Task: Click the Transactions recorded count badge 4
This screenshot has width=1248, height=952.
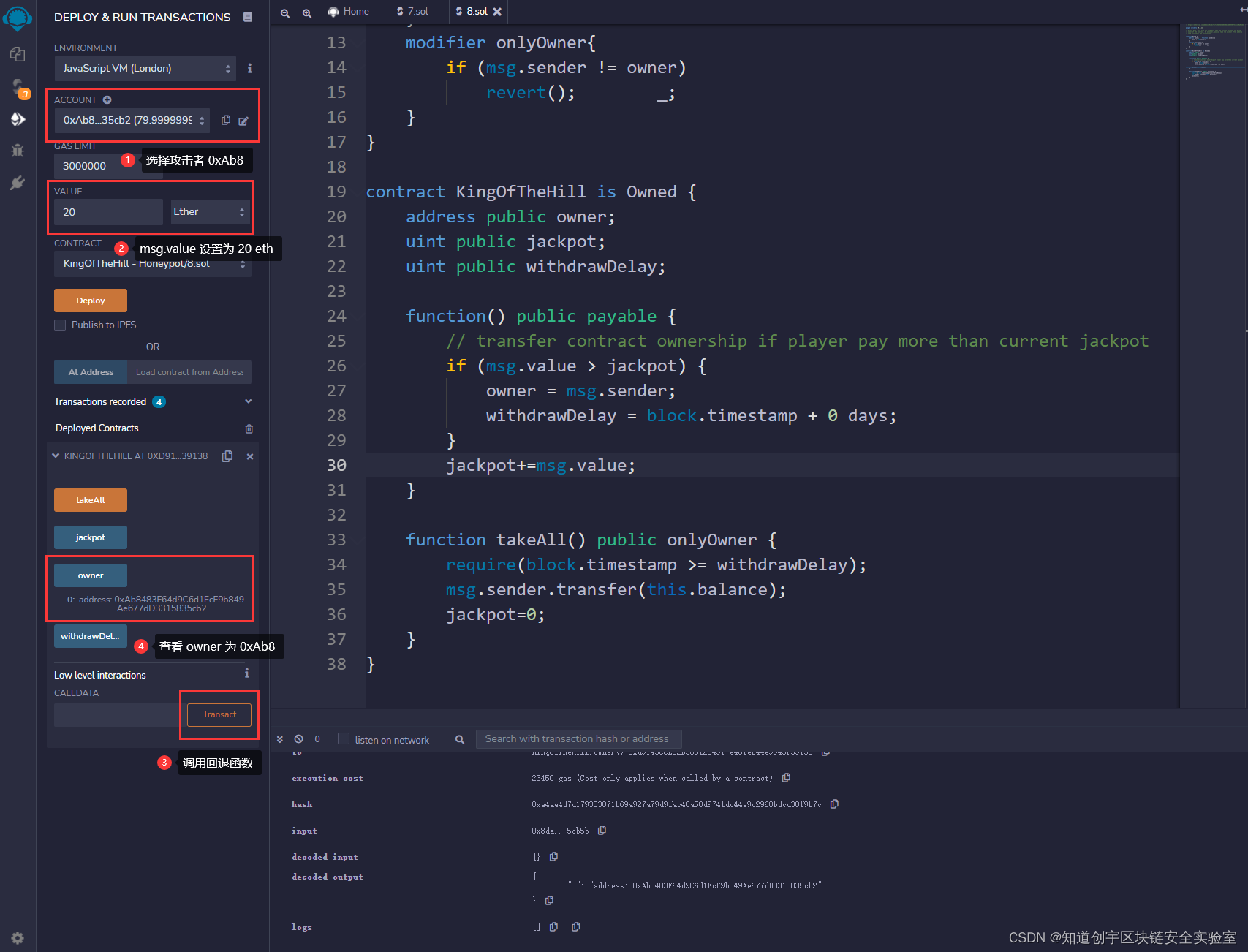Action: [x=159, y=402]
